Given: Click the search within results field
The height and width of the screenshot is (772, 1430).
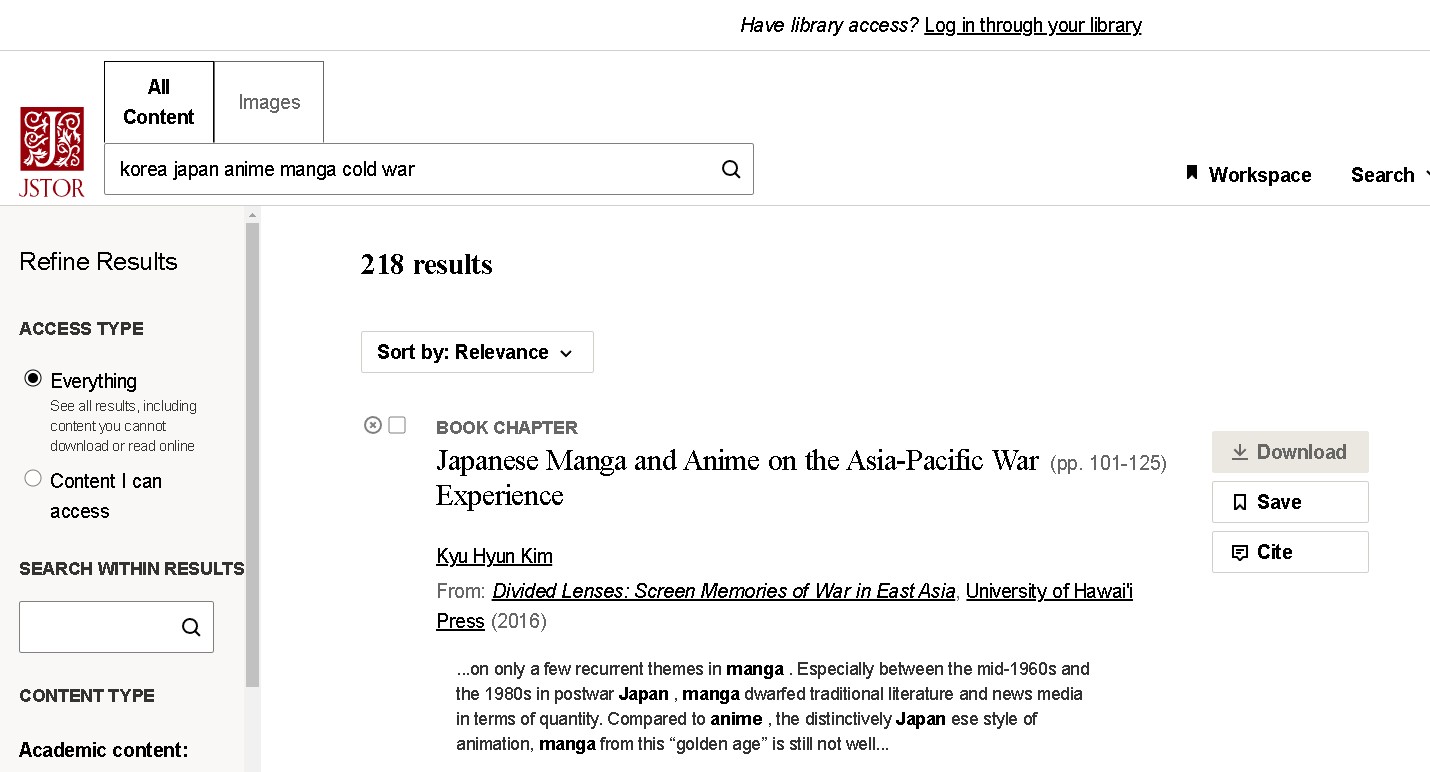Looking at the screenshot, I should pos(98,627).
